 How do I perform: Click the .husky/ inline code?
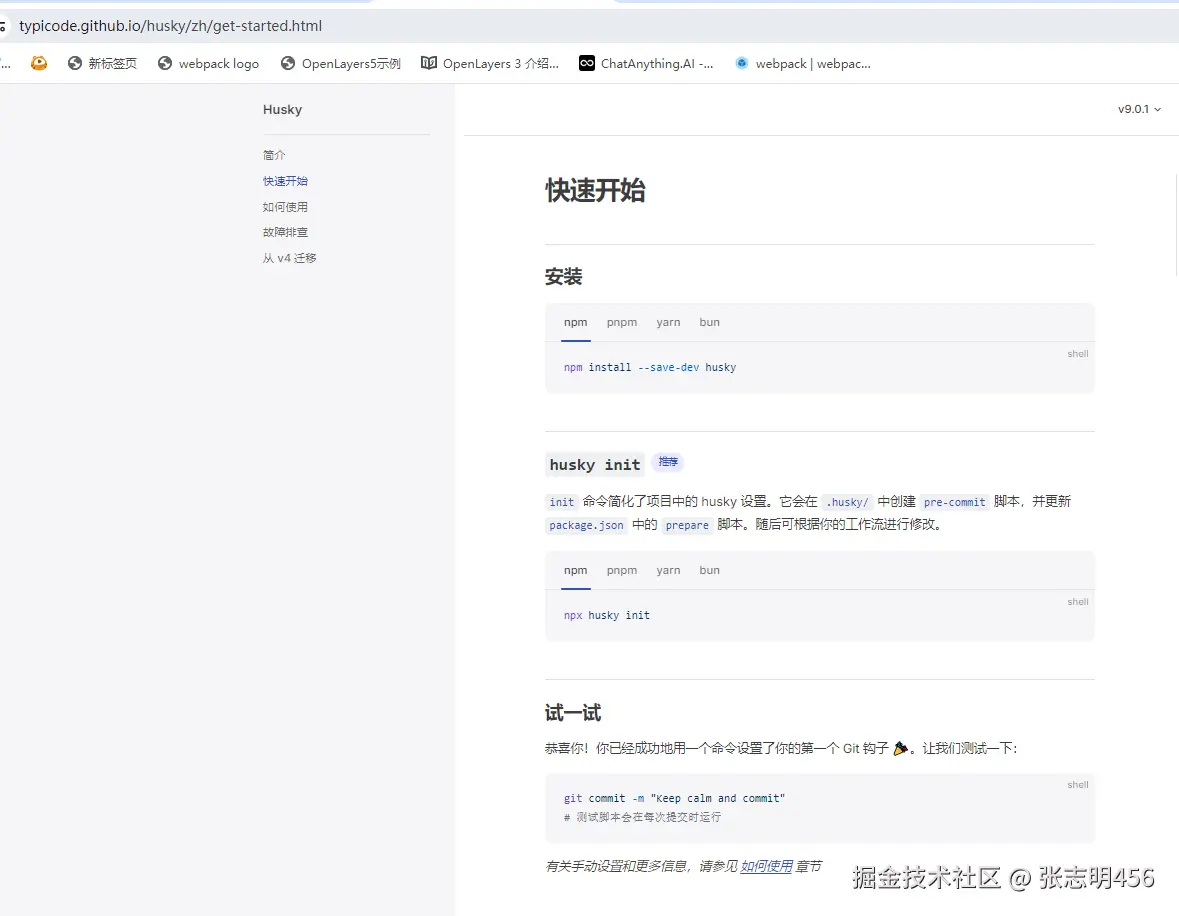[847, 502]
